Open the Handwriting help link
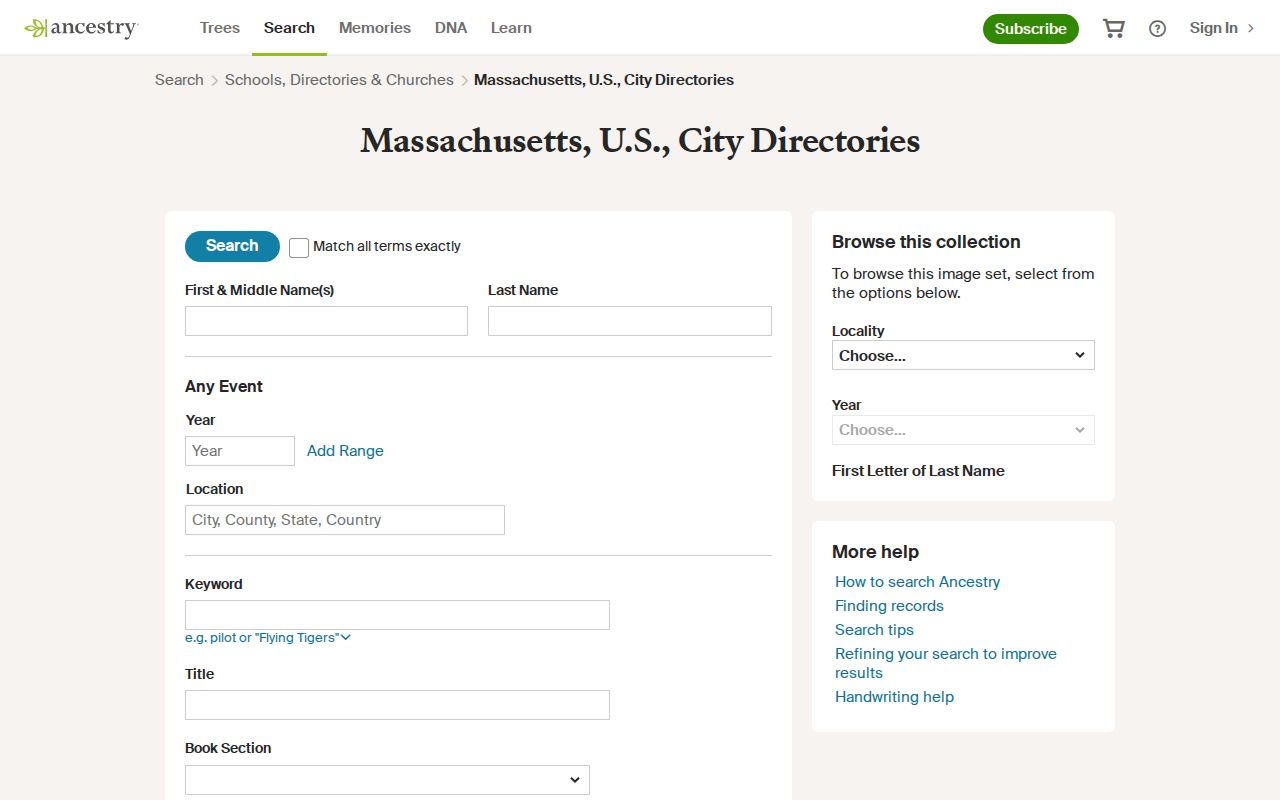The width and height of the screenshot is (1280, 800). (x=894, y=697)
